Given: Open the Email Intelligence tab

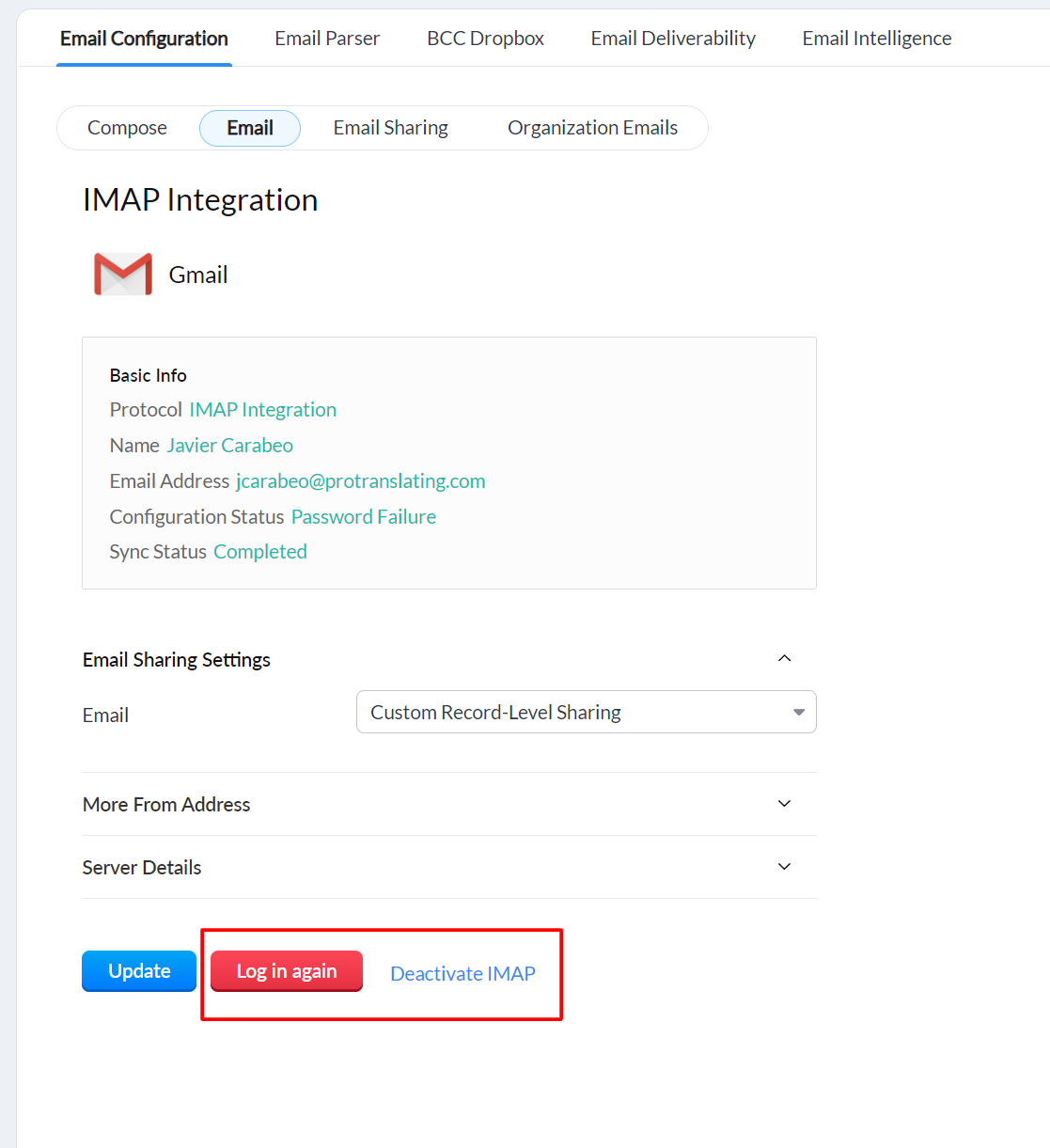Looking at the screenshot, I should pyautogui.click(x=877, y=39).
